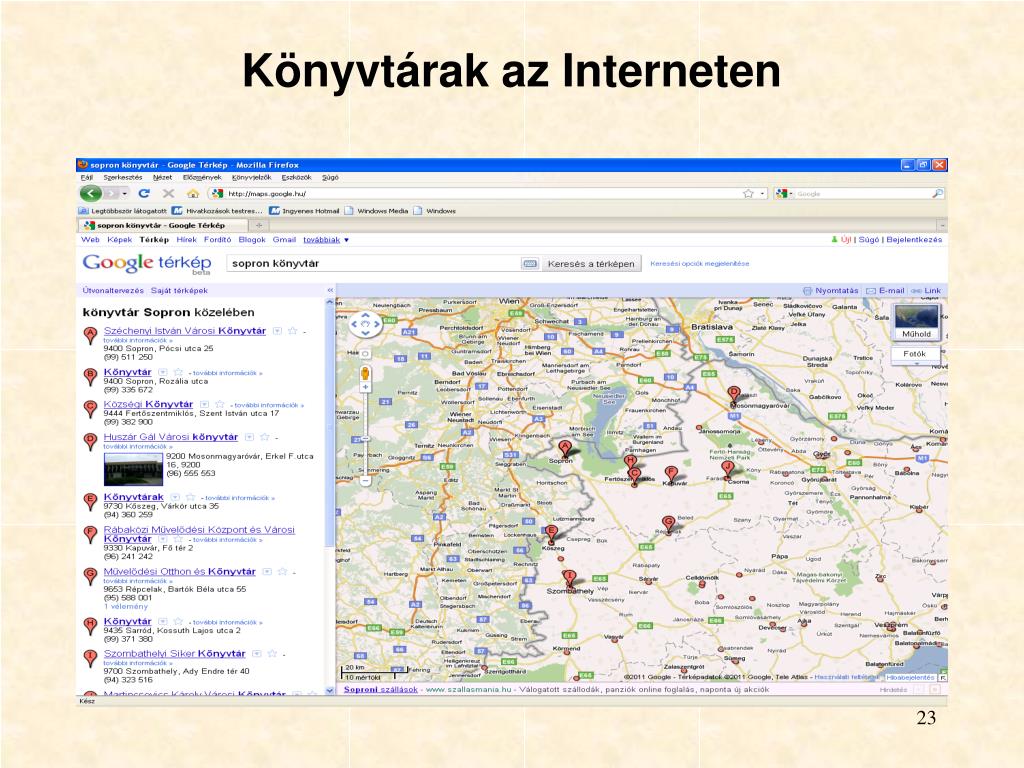Open the Ingyenes Hotmail bookmark
This screenshot has height=768, width=1024.
[x=305, y=211]
